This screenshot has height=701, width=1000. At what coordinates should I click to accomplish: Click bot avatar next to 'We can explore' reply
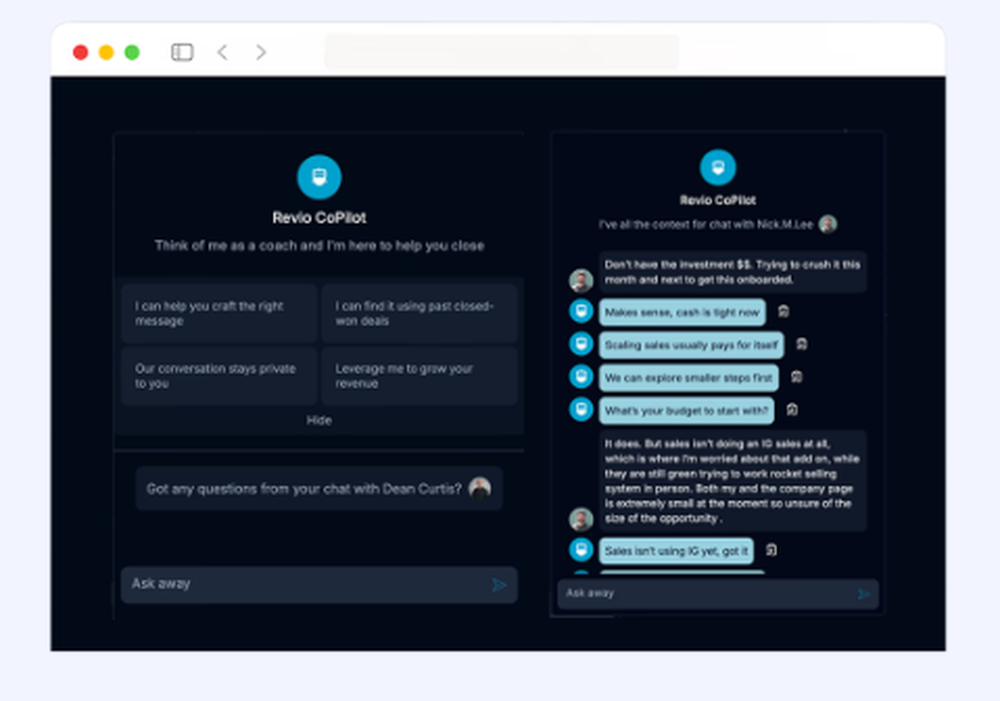581,376
